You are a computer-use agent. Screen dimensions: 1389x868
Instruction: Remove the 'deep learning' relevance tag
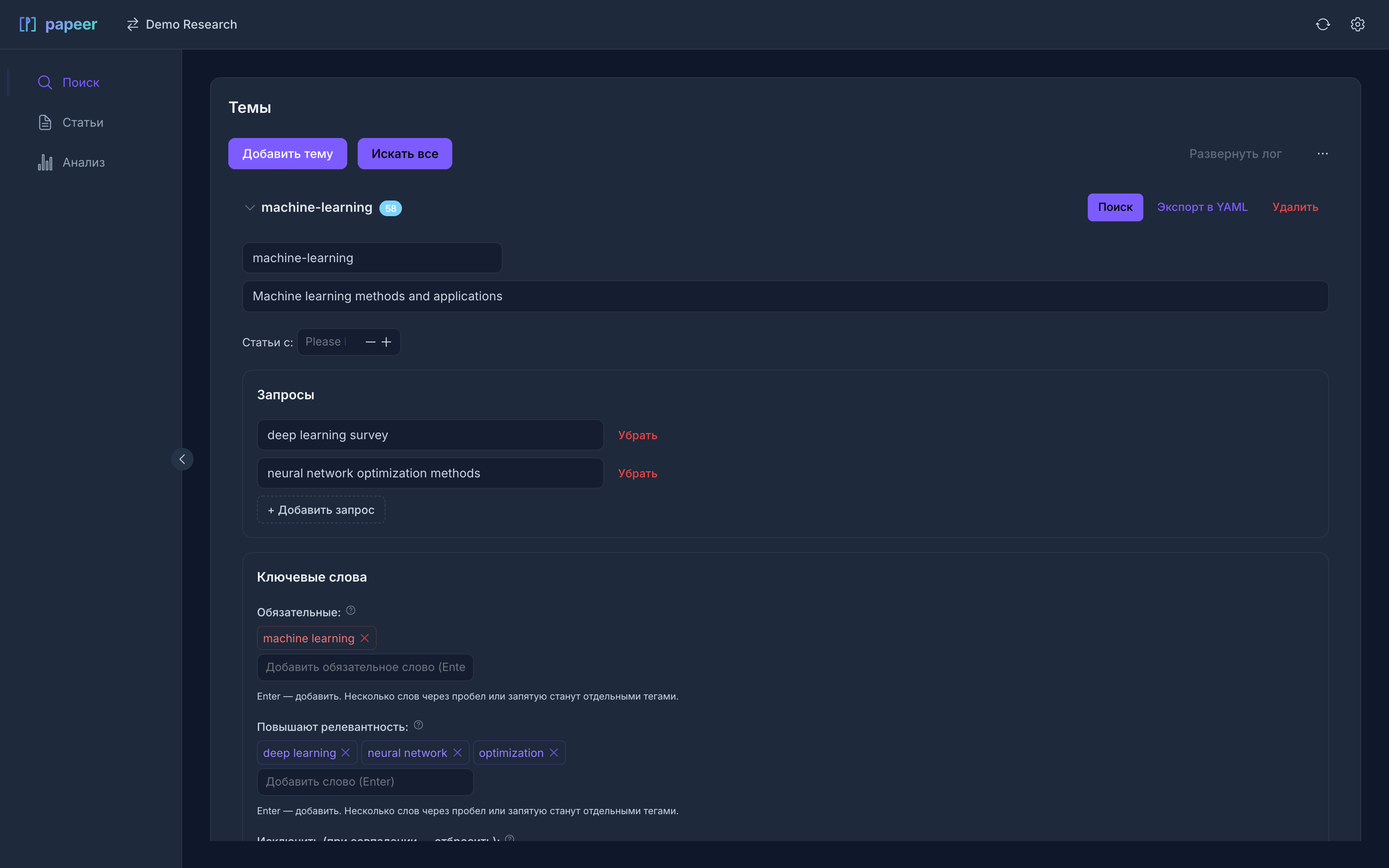click(x=346, y=753)
